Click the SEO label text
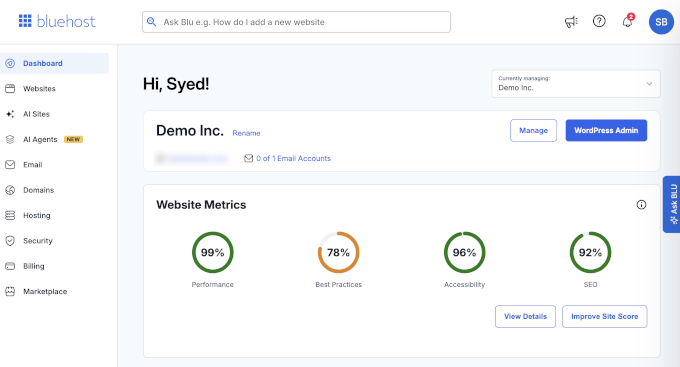The height and width of the screenshot is (367, 680). (x=590, y=285)
